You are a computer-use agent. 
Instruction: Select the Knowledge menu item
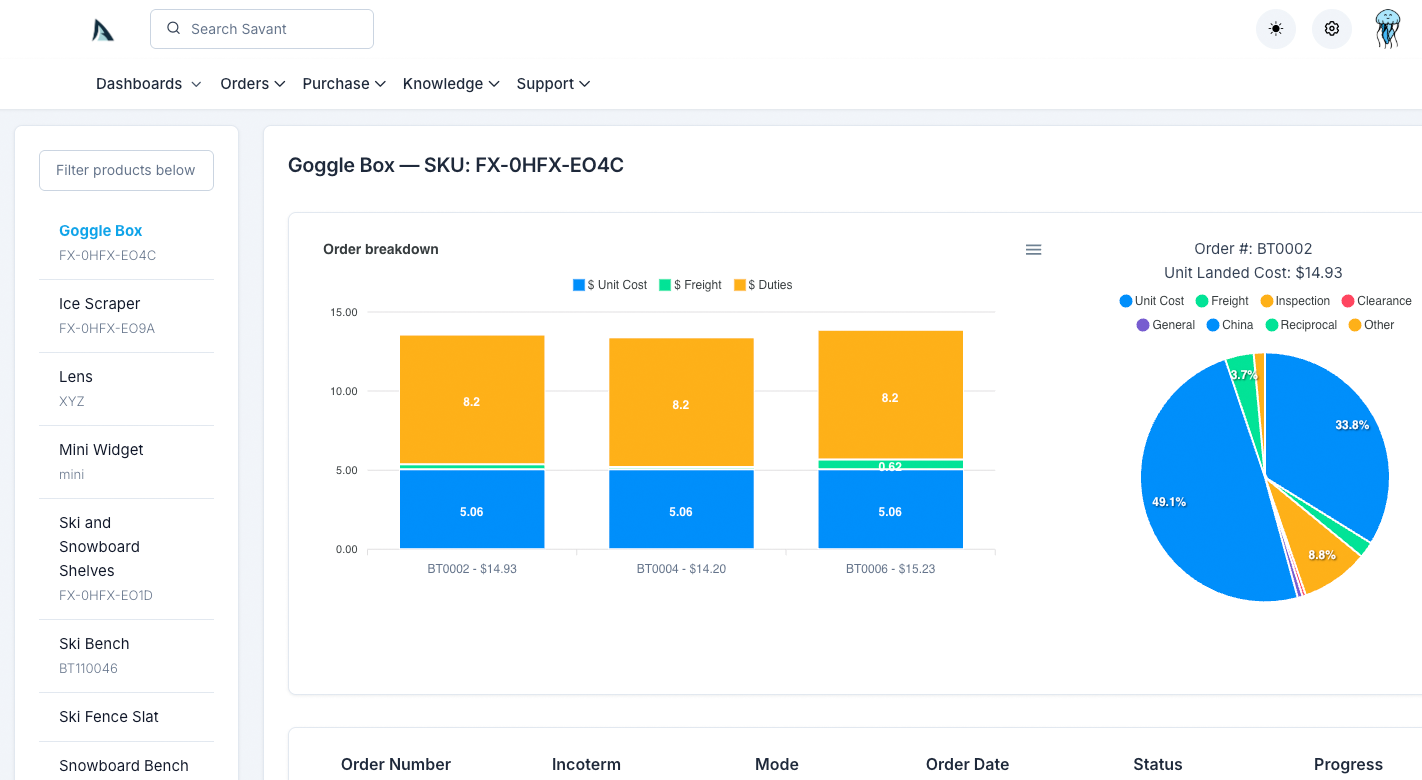451,84
